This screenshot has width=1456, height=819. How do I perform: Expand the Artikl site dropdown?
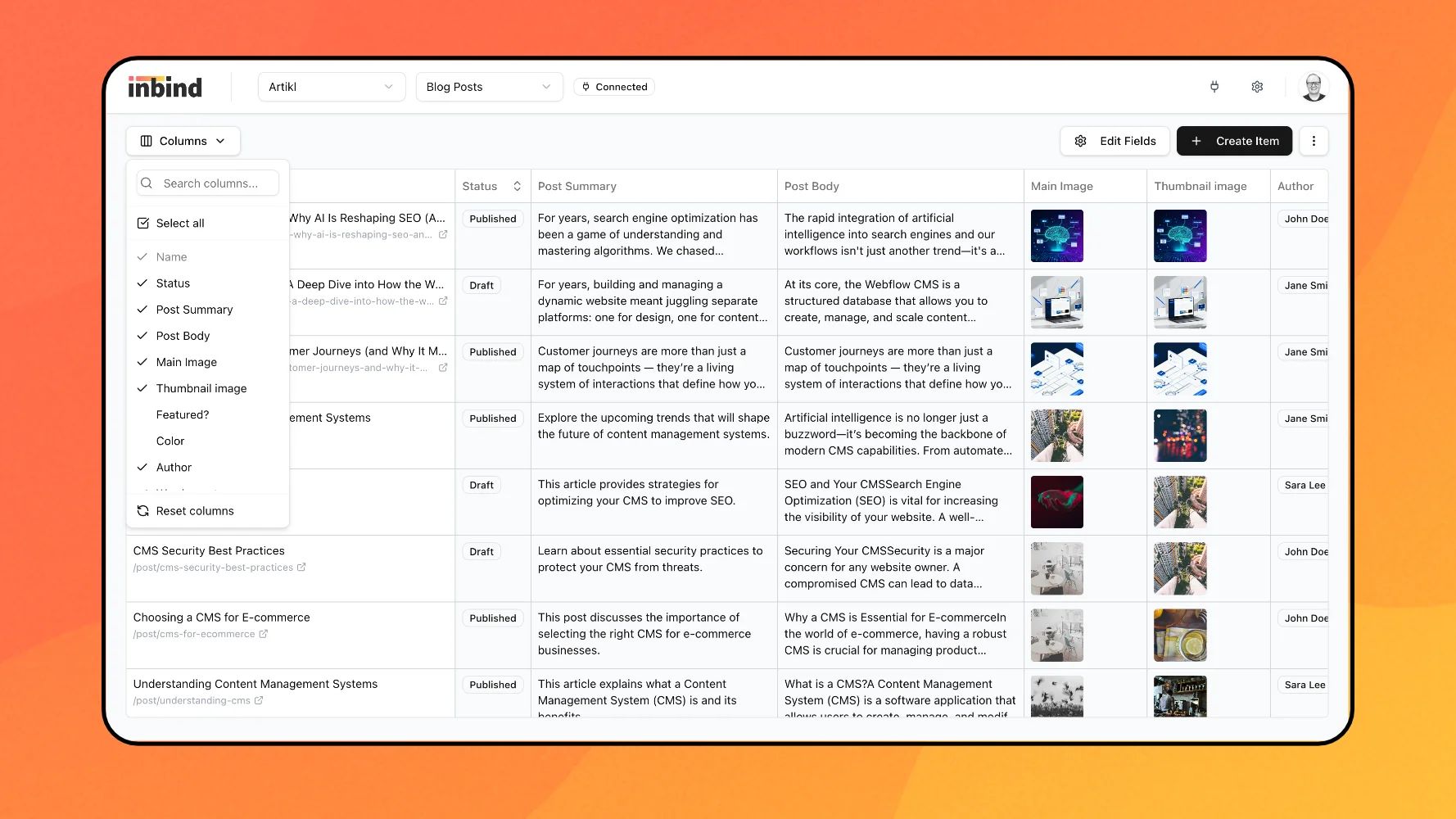[x=331, y=87]
